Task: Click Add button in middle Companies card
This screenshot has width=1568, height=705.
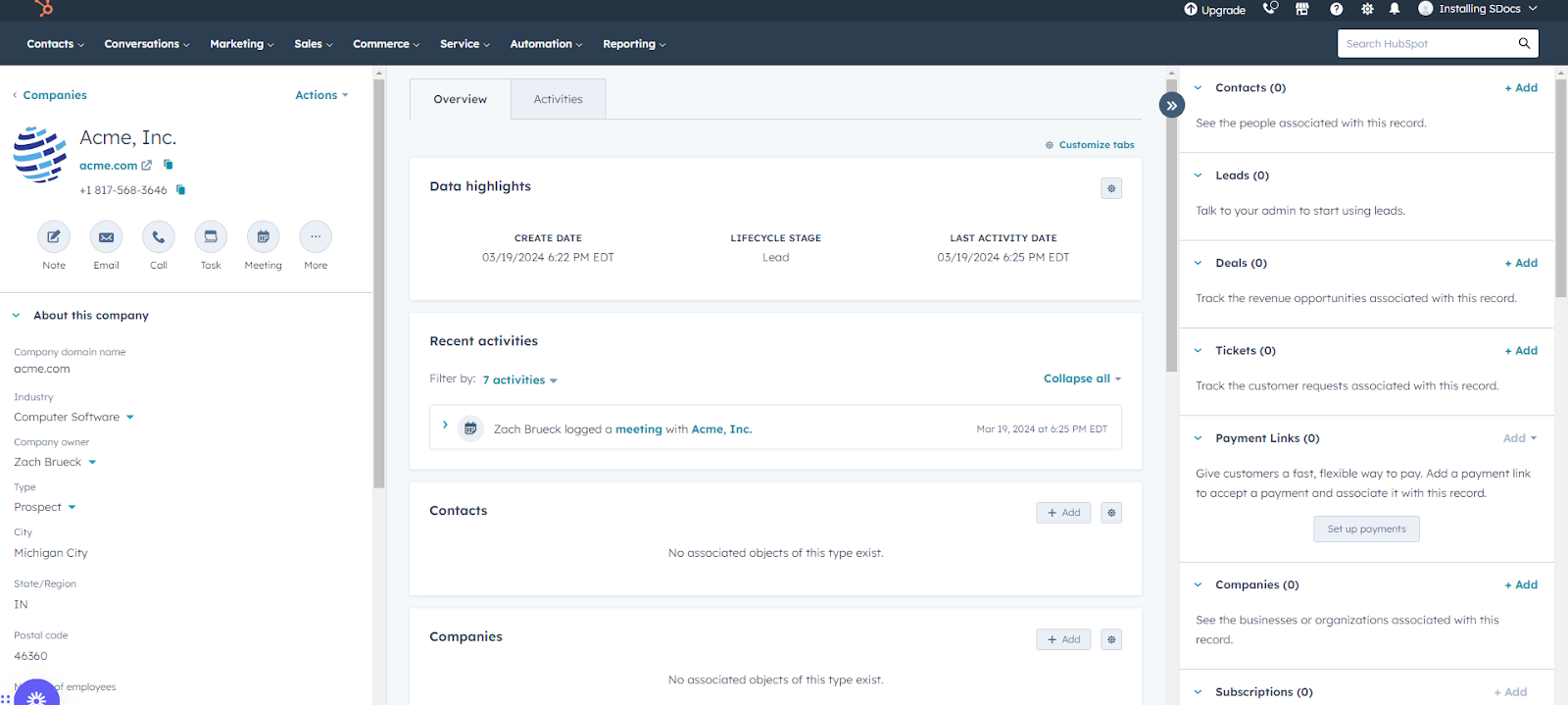Action: tap(1063, 639)
